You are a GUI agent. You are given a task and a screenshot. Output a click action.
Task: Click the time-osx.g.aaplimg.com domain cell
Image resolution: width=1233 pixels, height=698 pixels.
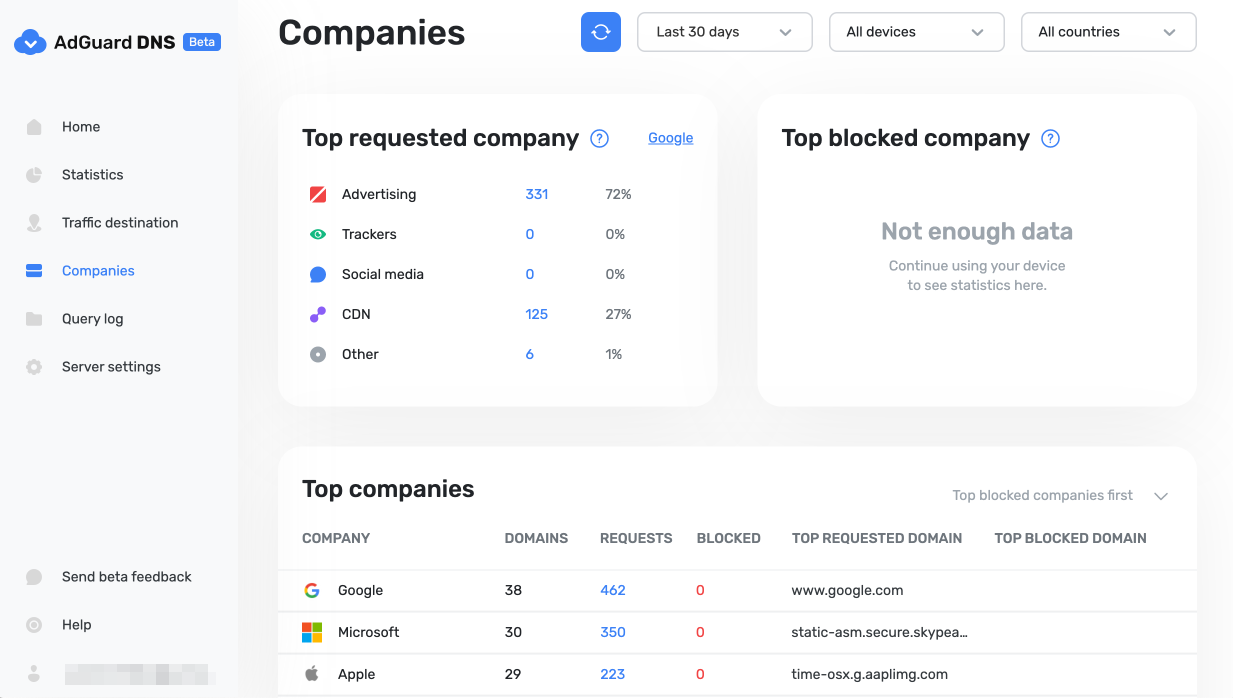tap(869, 675)
